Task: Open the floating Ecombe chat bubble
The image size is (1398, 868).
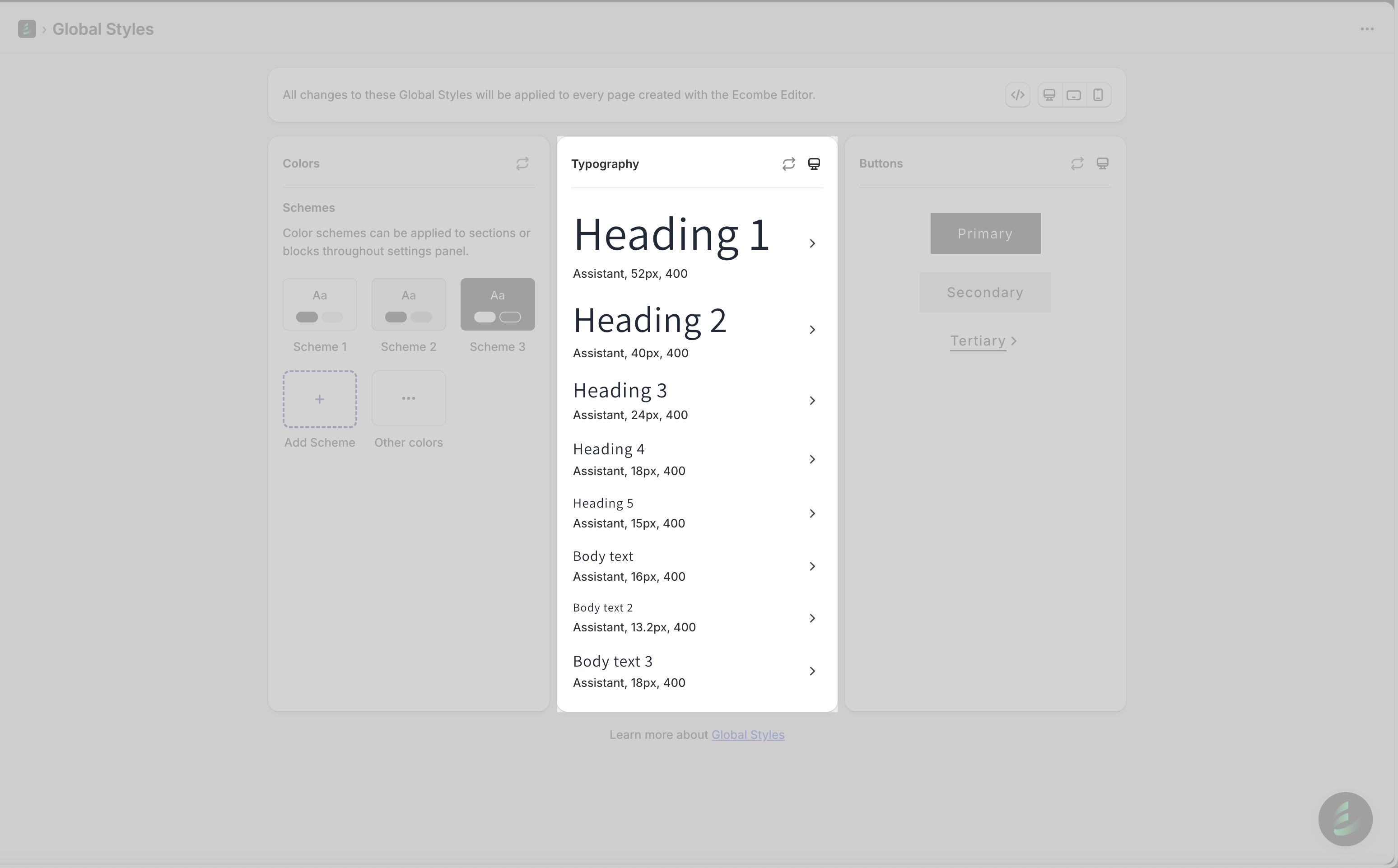Action: 1345,819
